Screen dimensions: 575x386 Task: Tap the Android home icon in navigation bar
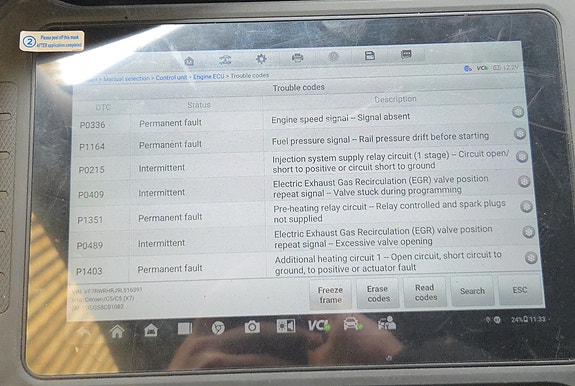point(117,331)
